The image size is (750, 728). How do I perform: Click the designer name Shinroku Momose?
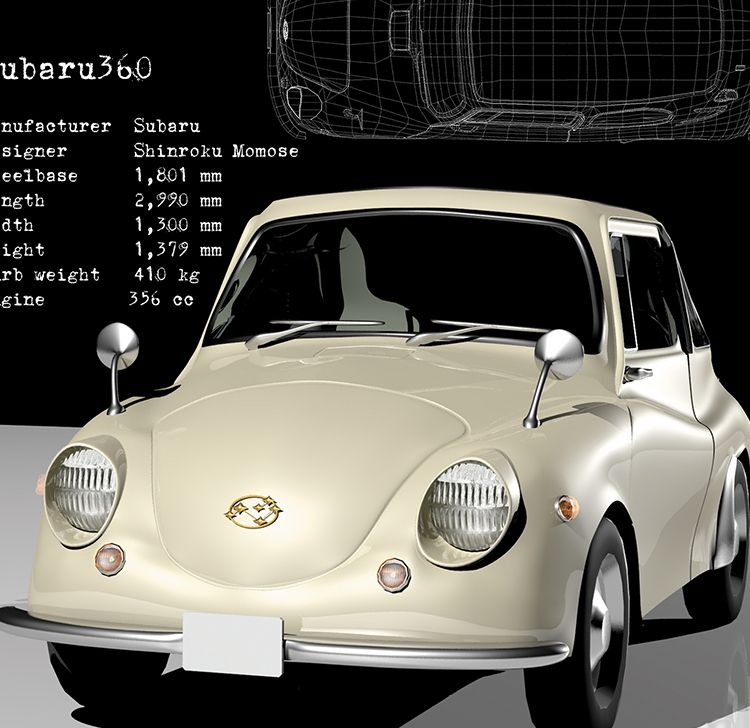click(216, 151)
